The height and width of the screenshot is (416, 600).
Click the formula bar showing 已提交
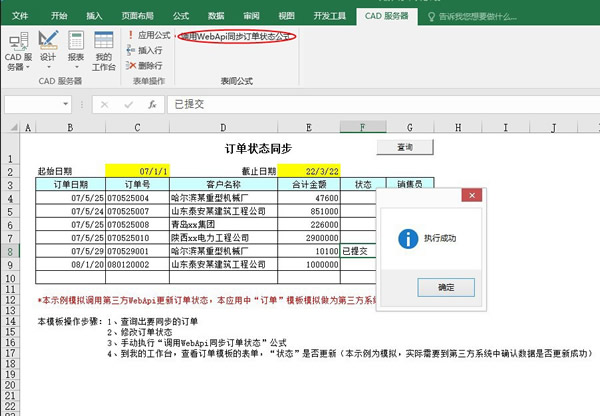click(x=380, y=104)
